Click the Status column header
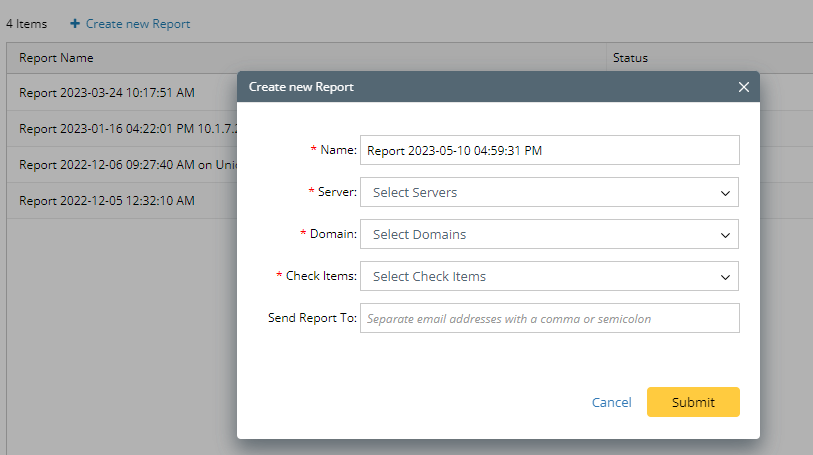Viewport: 813px width, 455px height. point(630,58)
